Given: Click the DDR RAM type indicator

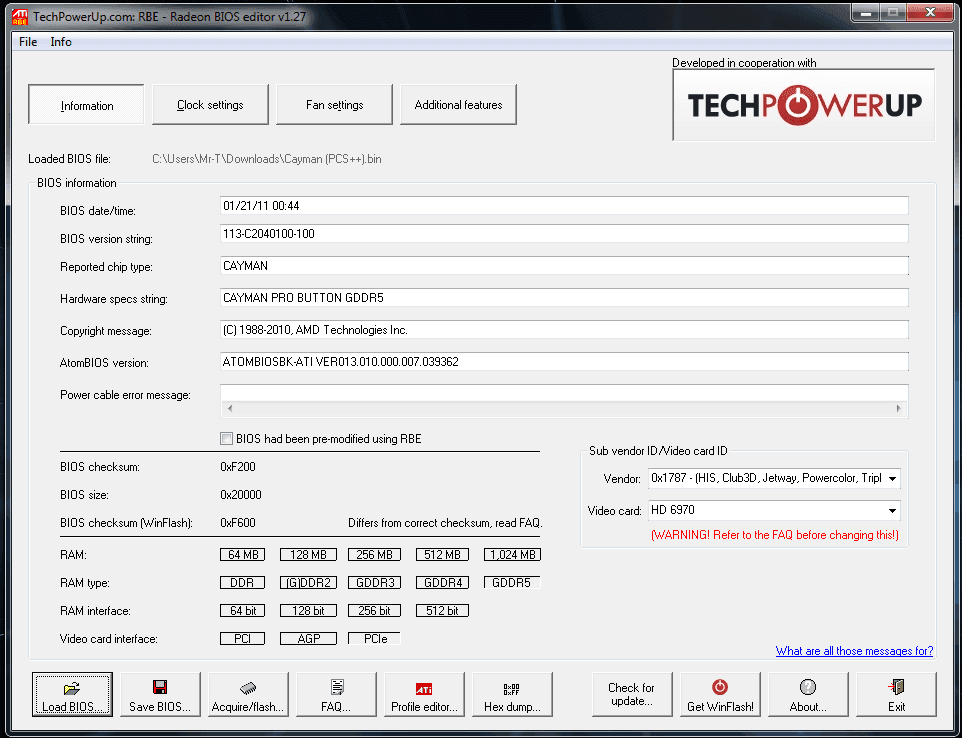Looking at the screenshot, I should (242, 583).
